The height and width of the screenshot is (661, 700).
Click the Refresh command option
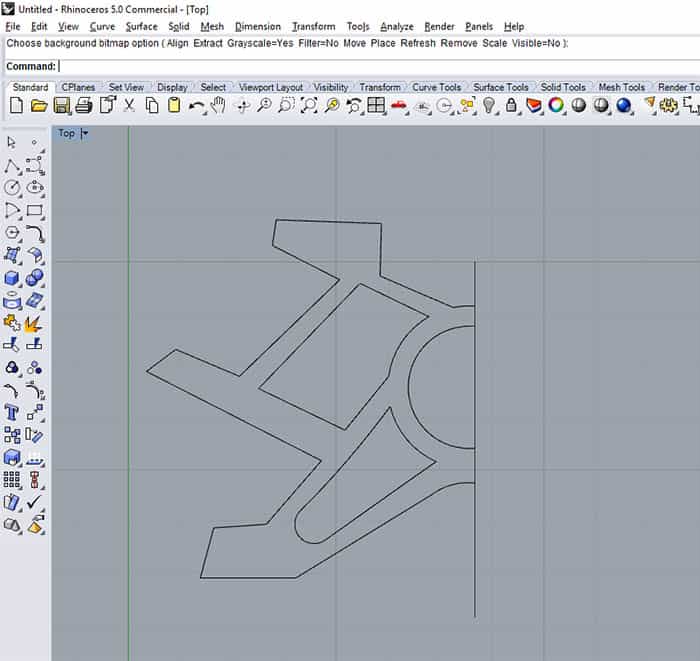(x=418, y=43)
